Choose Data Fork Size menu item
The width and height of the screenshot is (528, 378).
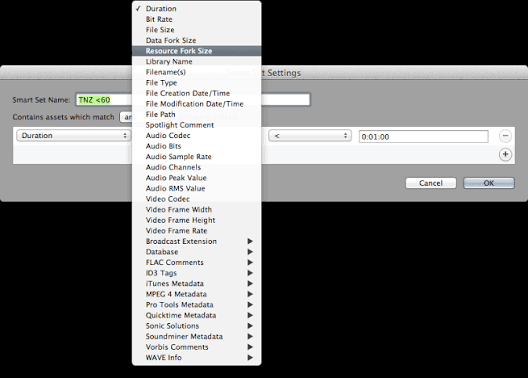[197, 40]
